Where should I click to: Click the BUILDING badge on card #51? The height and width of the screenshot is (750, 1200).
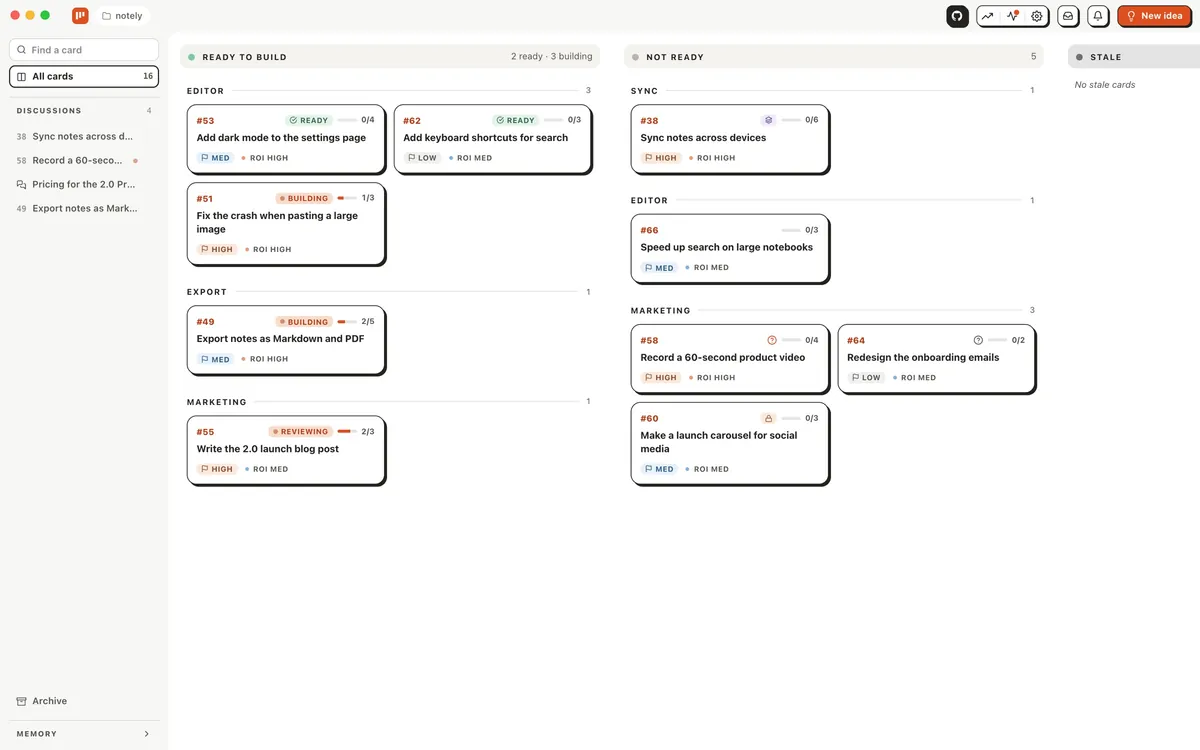(x=304, y=198)
